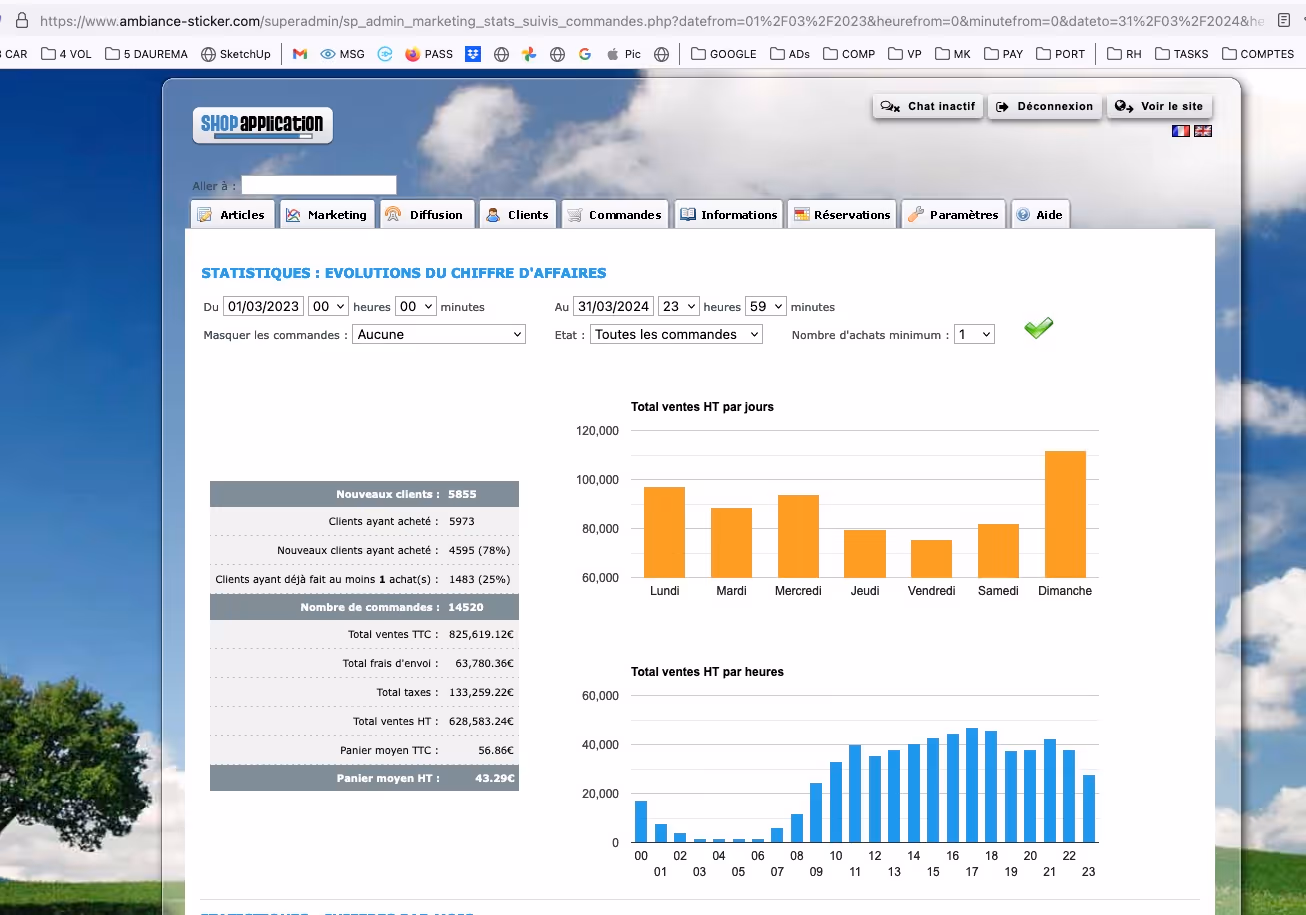Click the person icon on the Clients tab
The width and height of the screenshot is (1306, 915).
pyautogui.click(x=493, y=215)
